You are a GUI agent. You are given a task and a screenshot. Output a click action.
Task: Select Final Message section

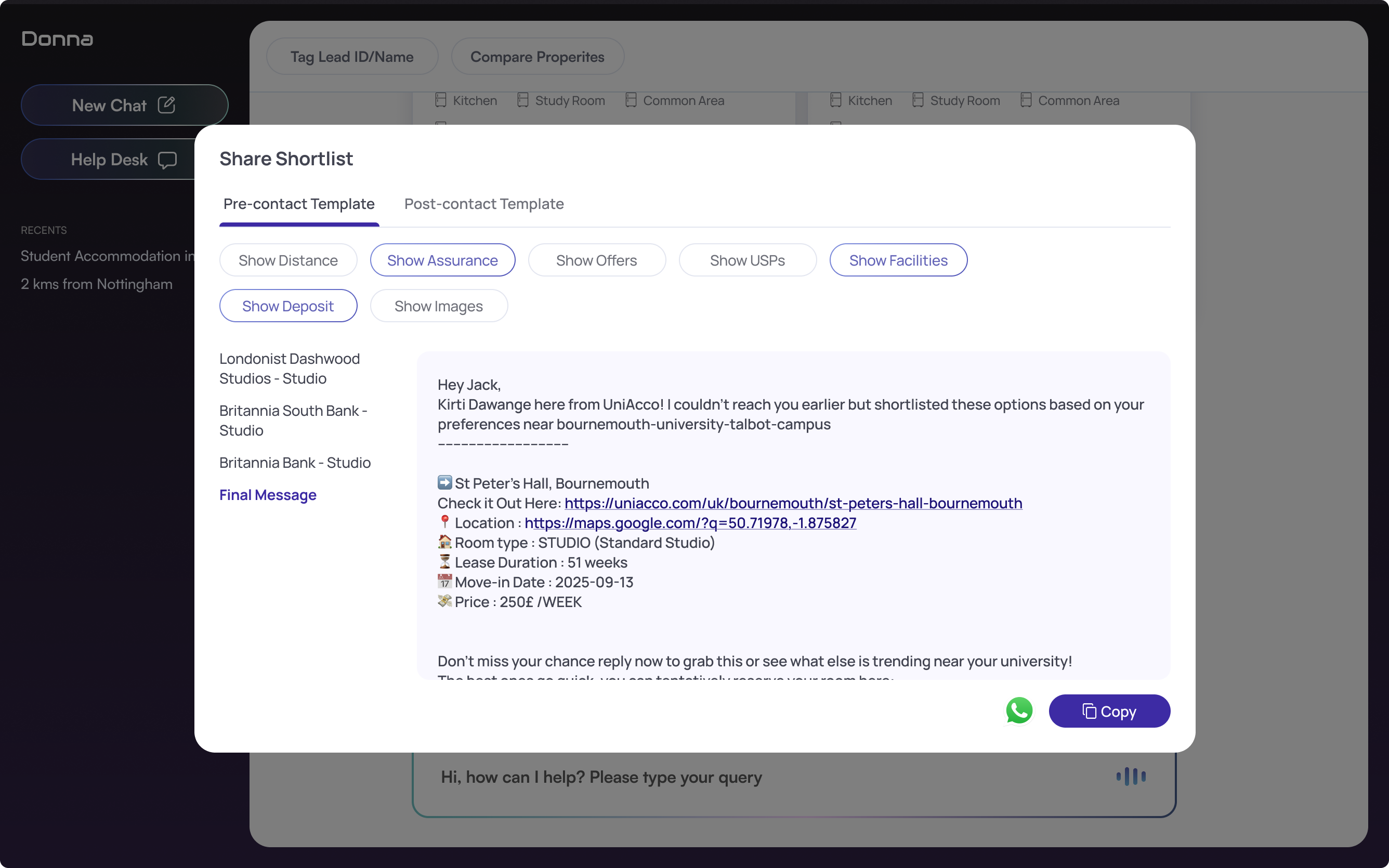pyautogui.click(x=268, y=495)
